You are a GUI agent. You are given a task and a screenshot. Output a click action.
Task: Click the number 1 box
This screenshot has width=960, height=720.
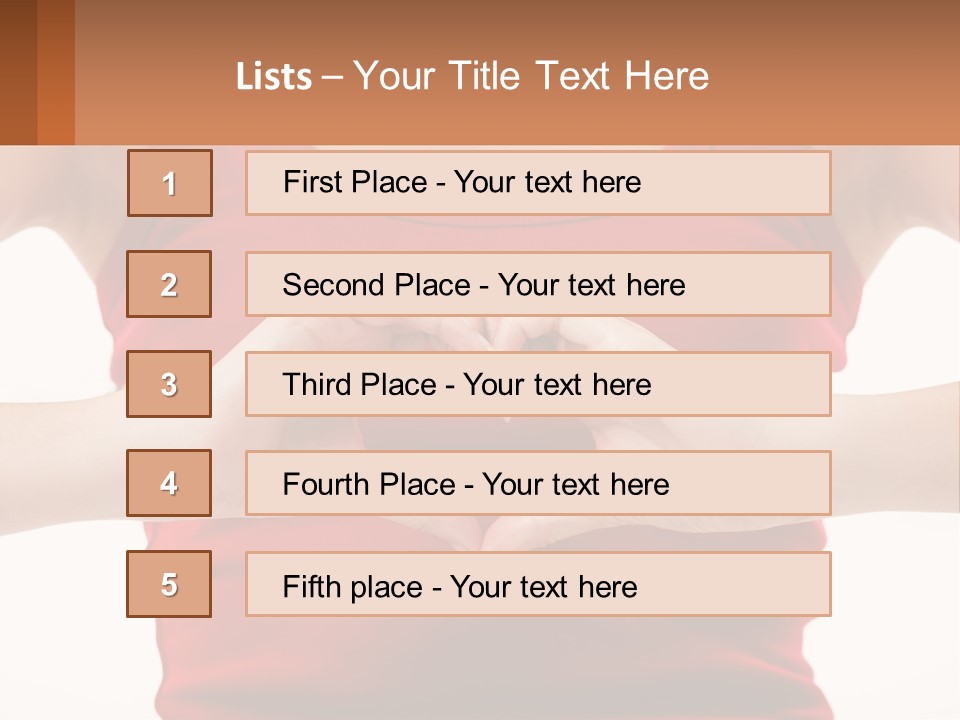point(170,183)
